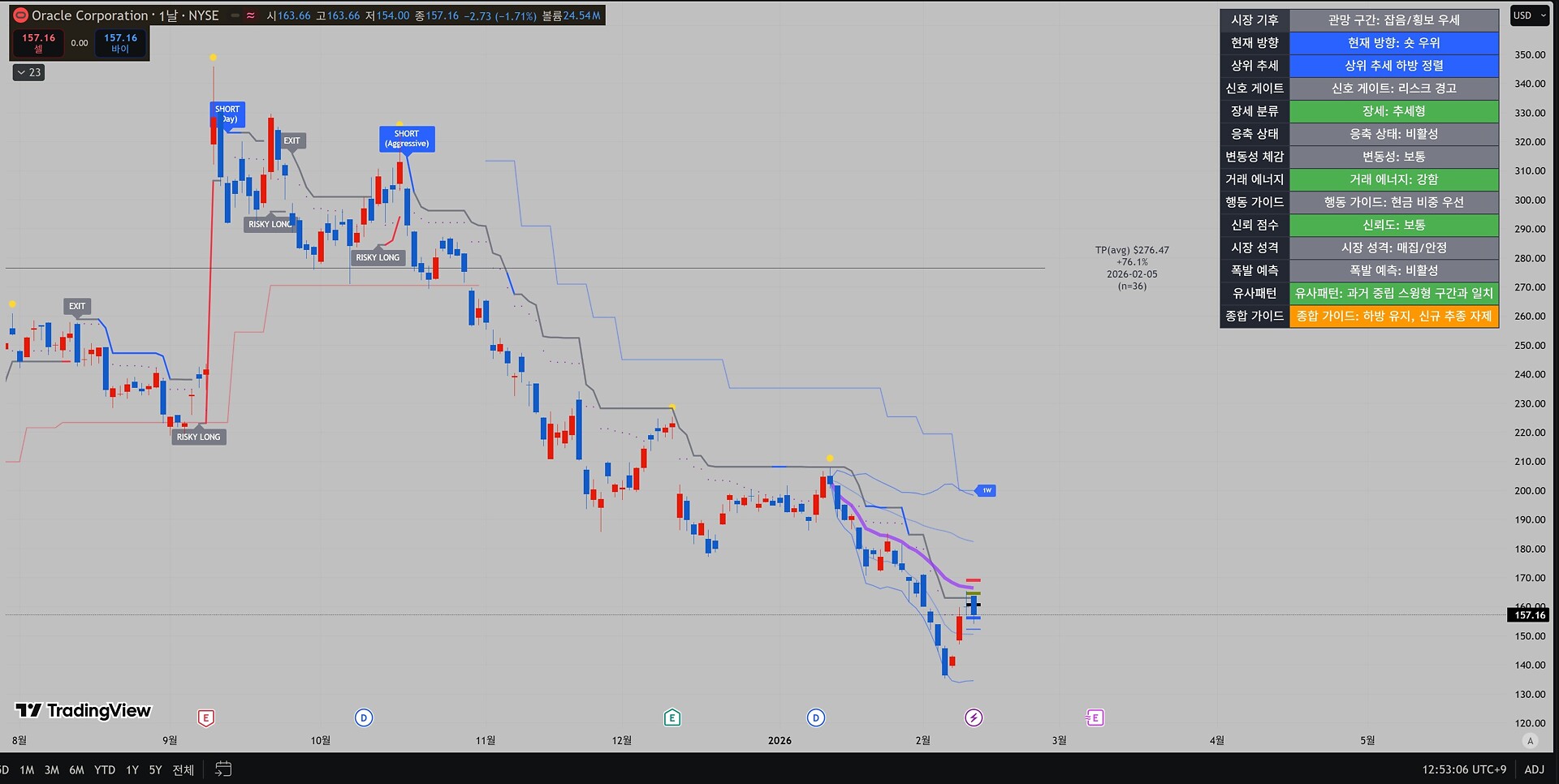
Task: Click the volume value 24.54M in the header
Action: [x=581, y=15]
